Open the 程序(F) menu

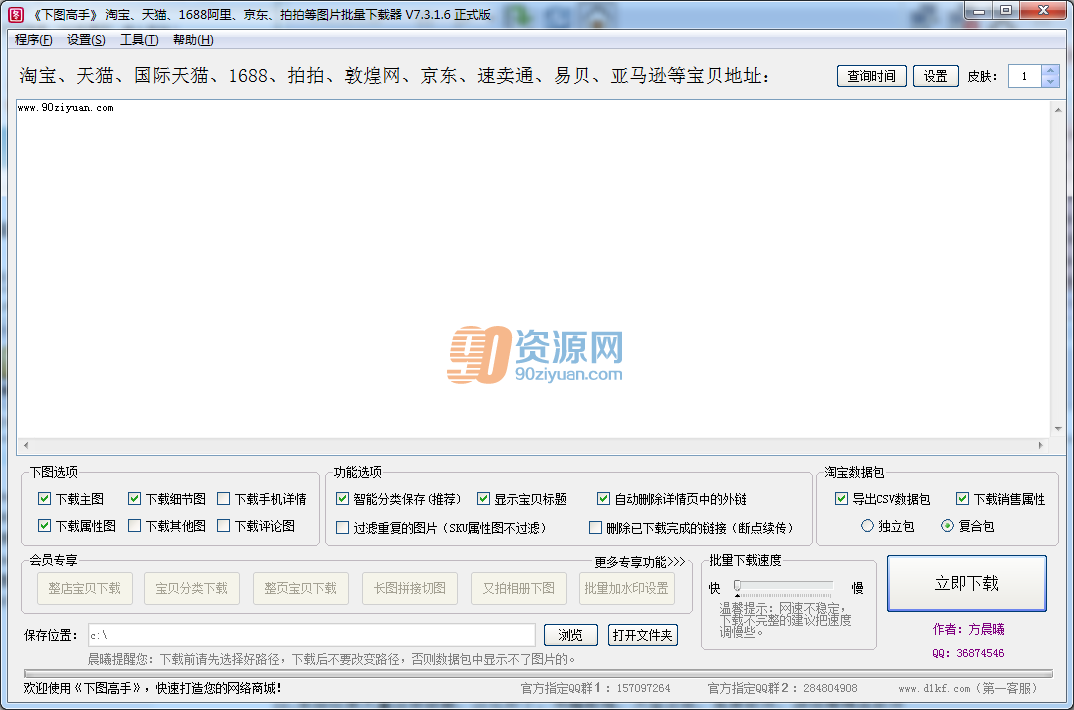point(34,40)
